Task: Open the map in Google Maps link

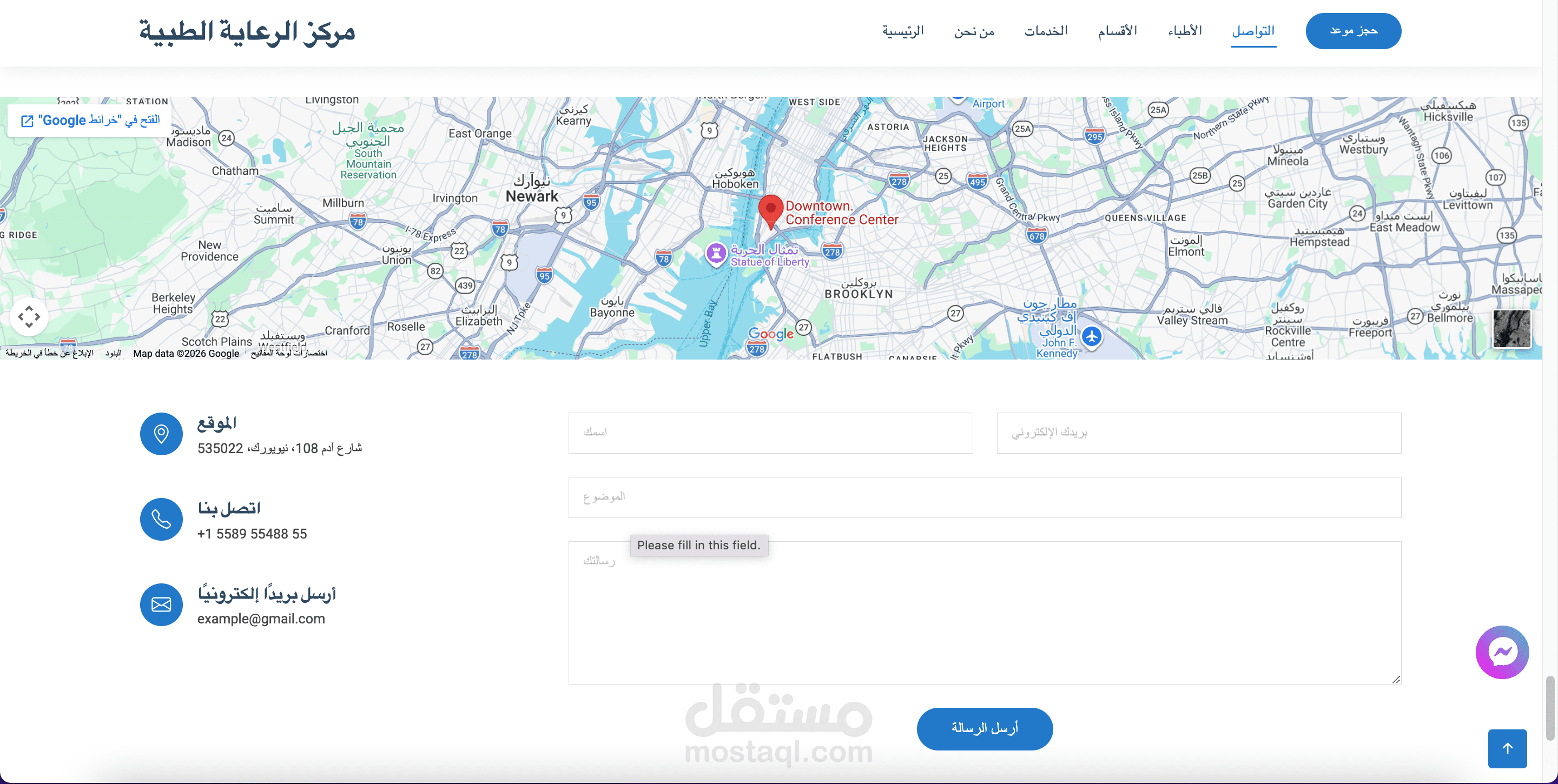Action: coord(91,120)
